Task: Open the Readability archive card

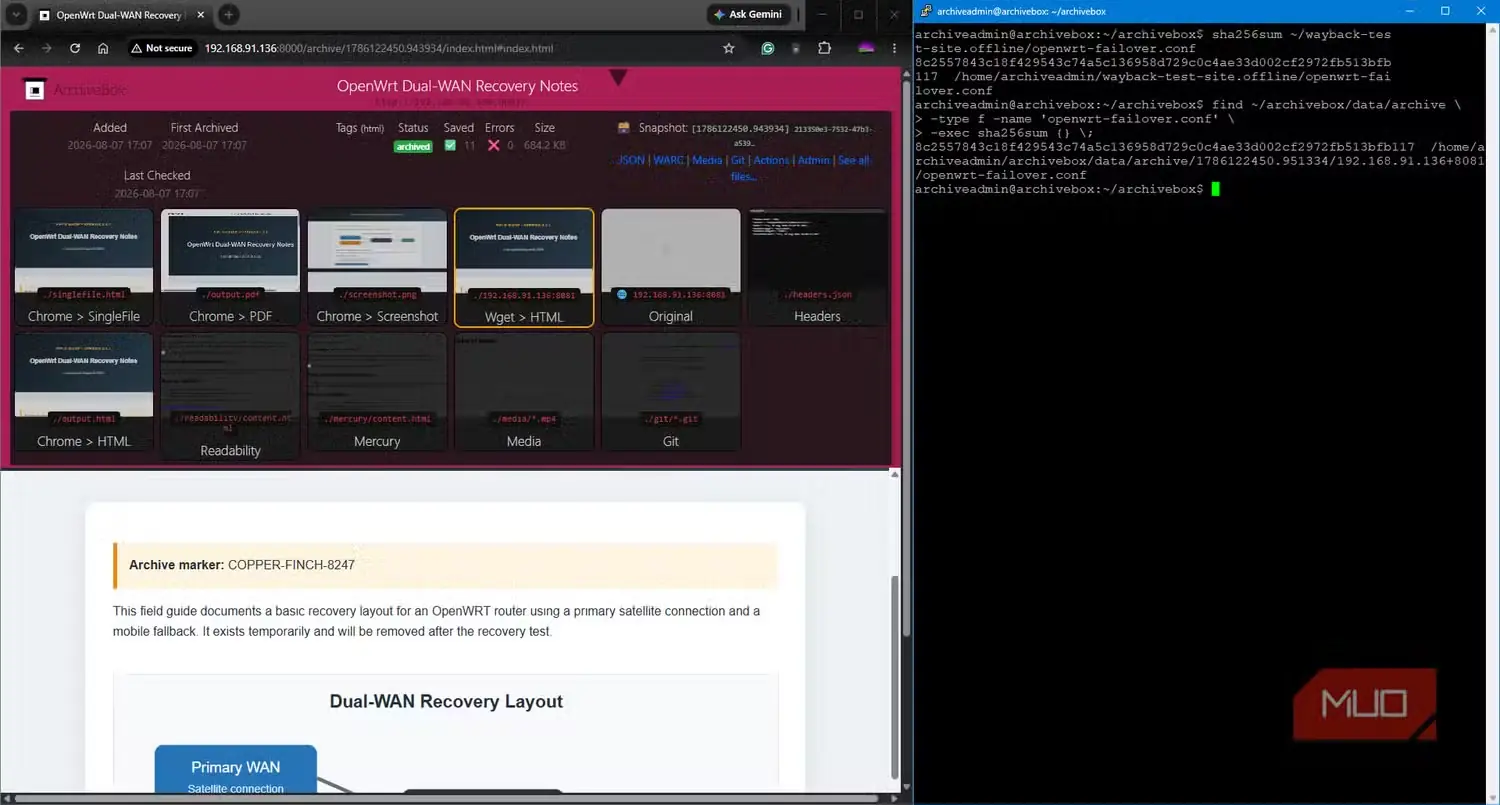Action: tap(230, 395)
